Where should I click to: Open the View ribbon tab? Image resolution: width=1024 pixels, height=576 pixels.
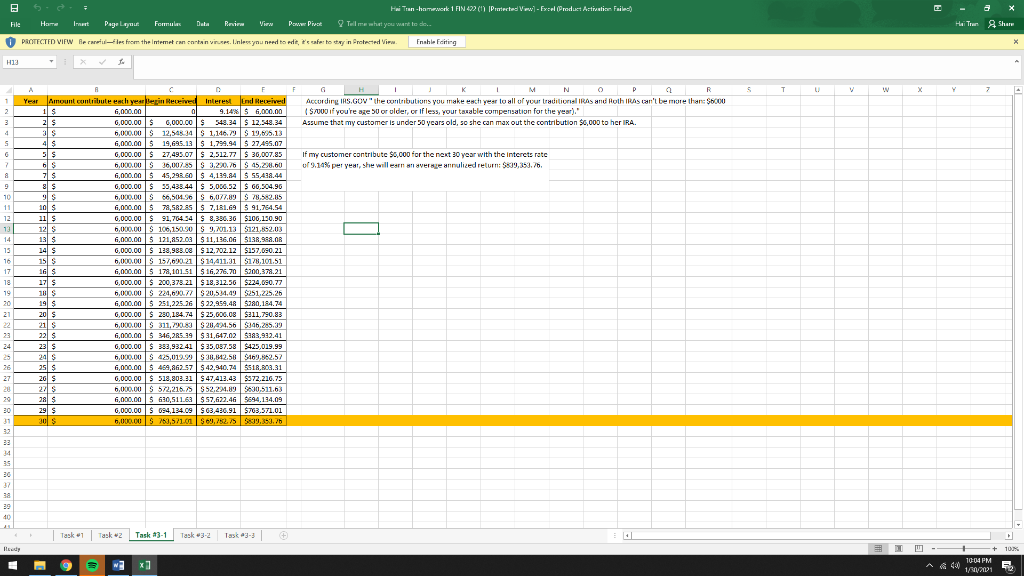click(266, 24)
